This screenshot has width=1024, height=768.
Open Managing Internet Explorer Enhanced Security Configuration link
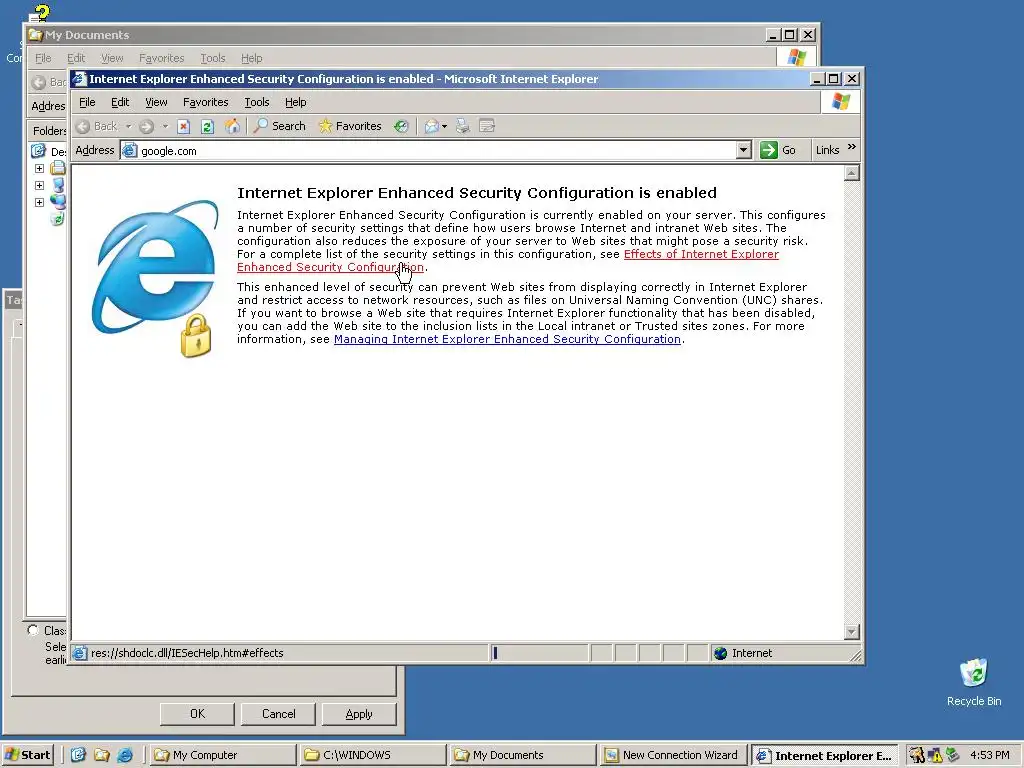(x=507, y=339)
